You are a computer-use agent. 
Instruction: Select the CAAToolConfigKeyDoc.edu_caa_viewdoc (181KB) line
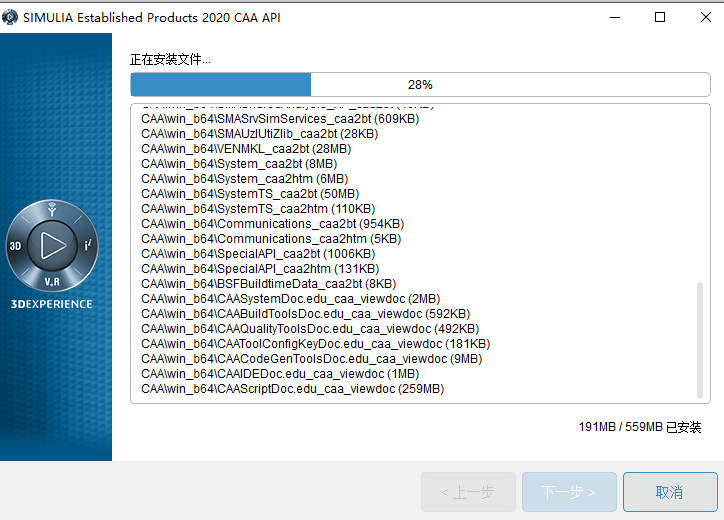pyautogui.click(x=315, y=344)
